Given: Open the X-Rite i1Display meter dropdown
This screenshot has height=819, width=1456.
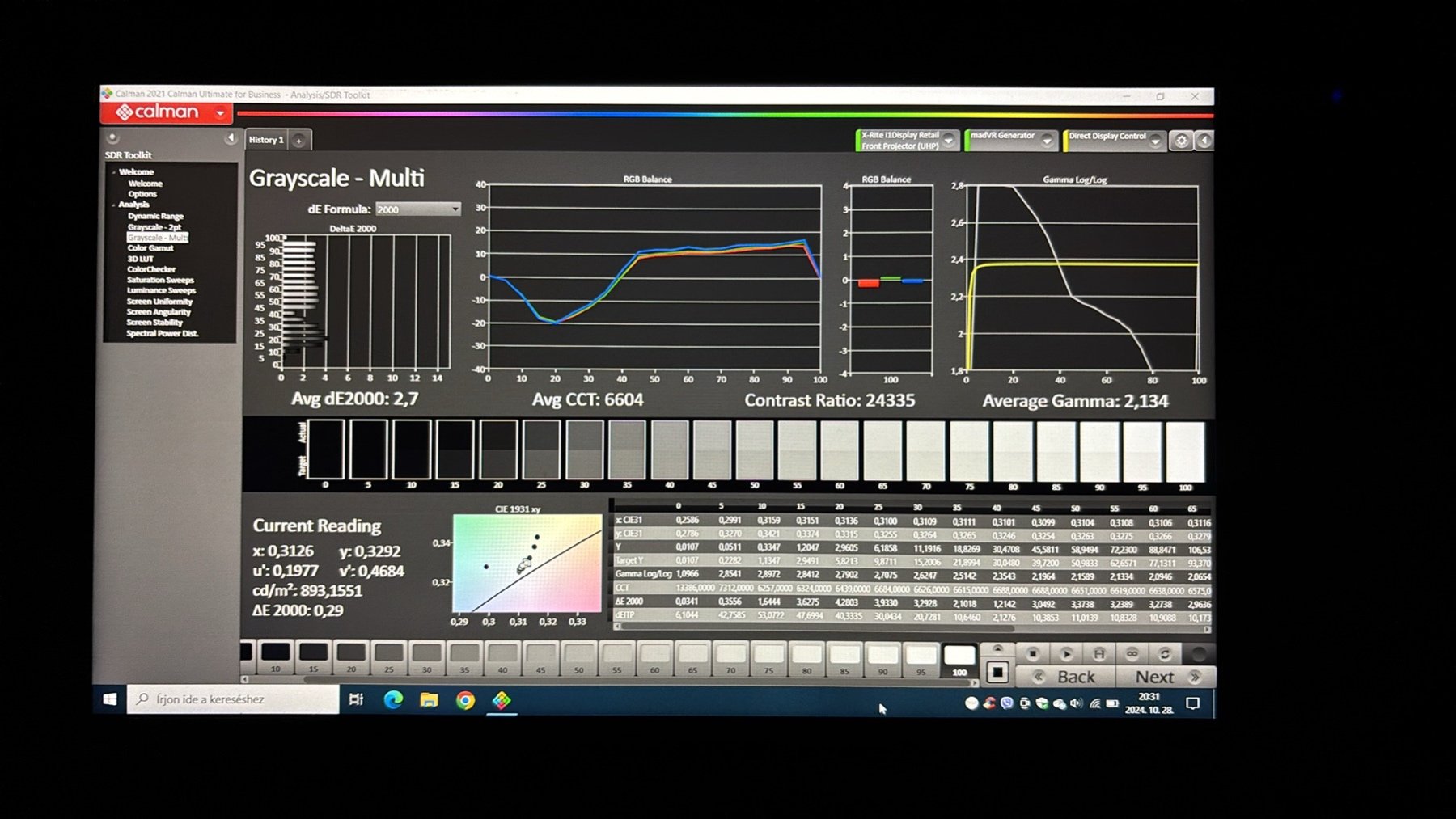Looking at the screenshot, I should [949, 141].
